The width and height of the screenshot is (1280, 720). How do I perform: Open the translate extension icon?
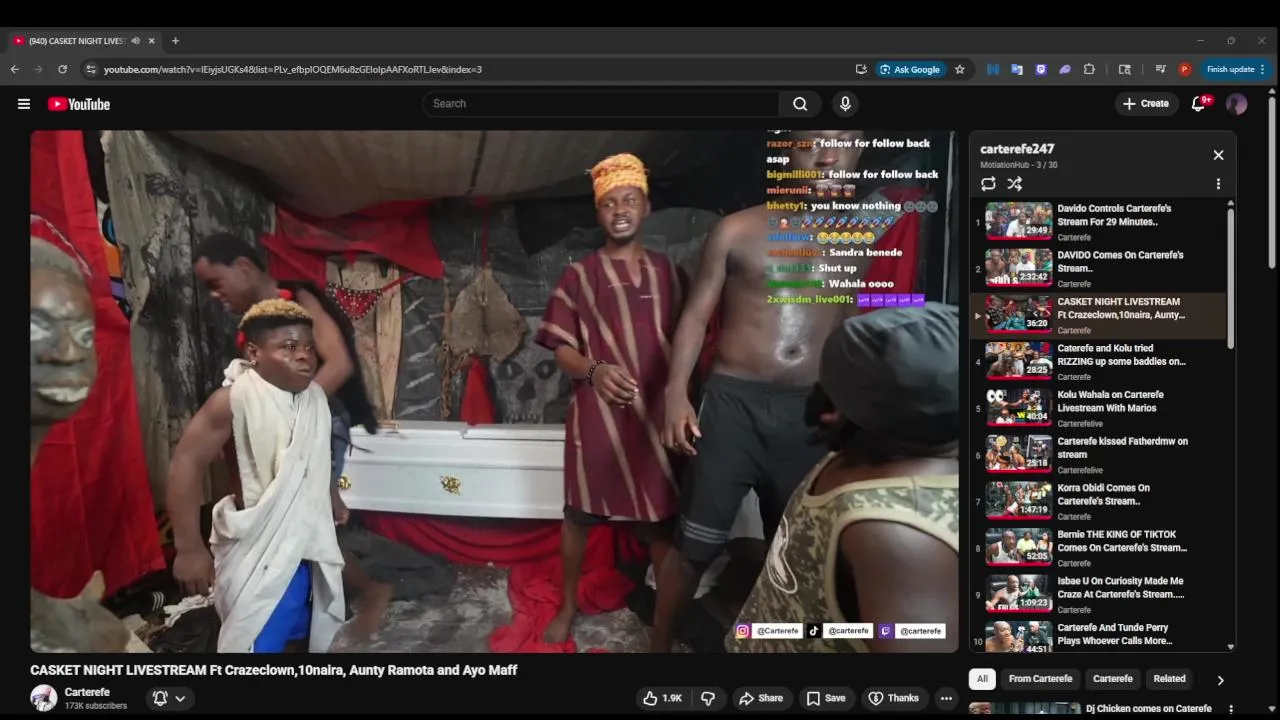[x=1017, y=70]
